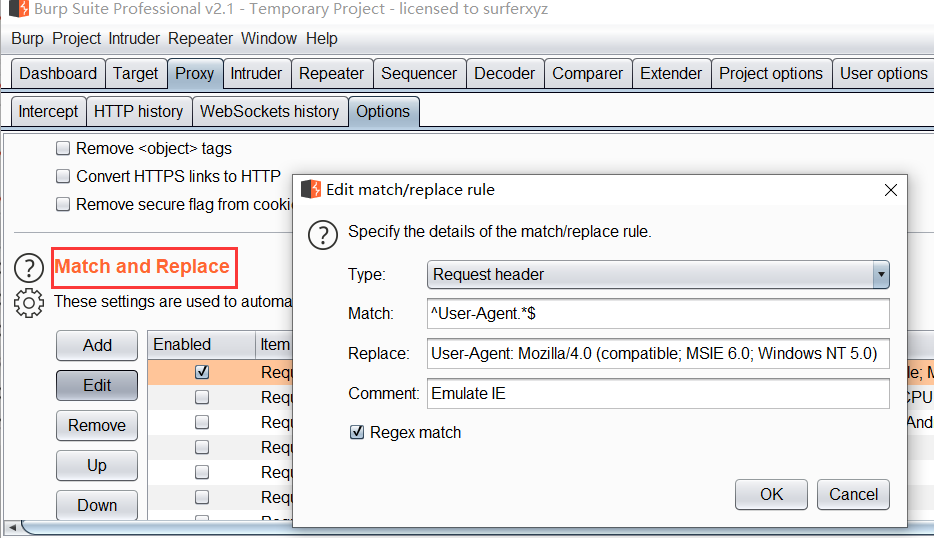Disable the first enabled rule checkbox
The height and width of the screenshot is (538, 934).
click(202, 372)
